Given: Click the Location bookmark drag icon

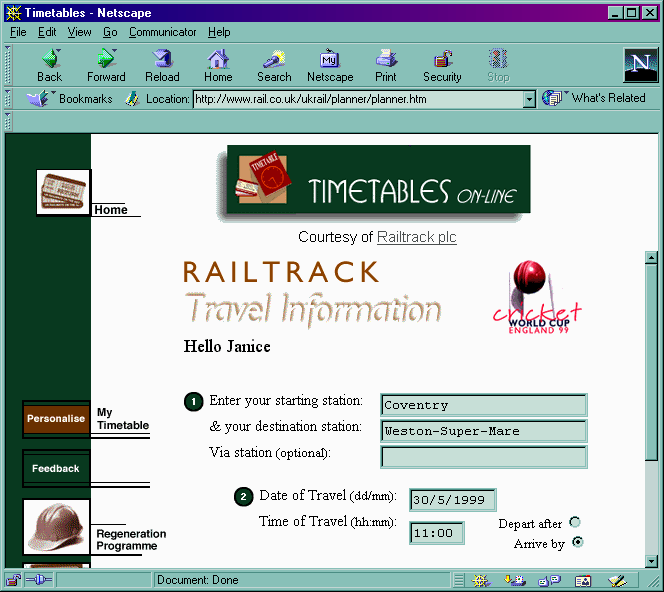Looking at the screenshot, I should point(132,99).
